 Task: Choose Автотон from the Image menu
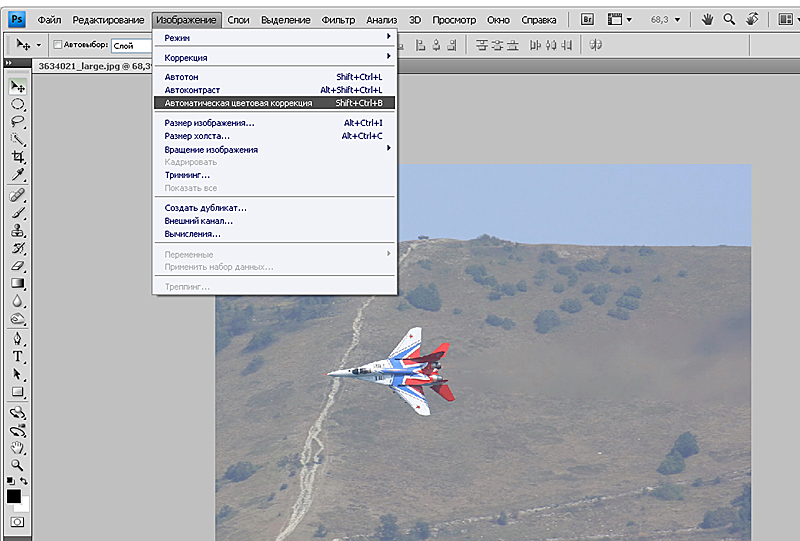274,77
